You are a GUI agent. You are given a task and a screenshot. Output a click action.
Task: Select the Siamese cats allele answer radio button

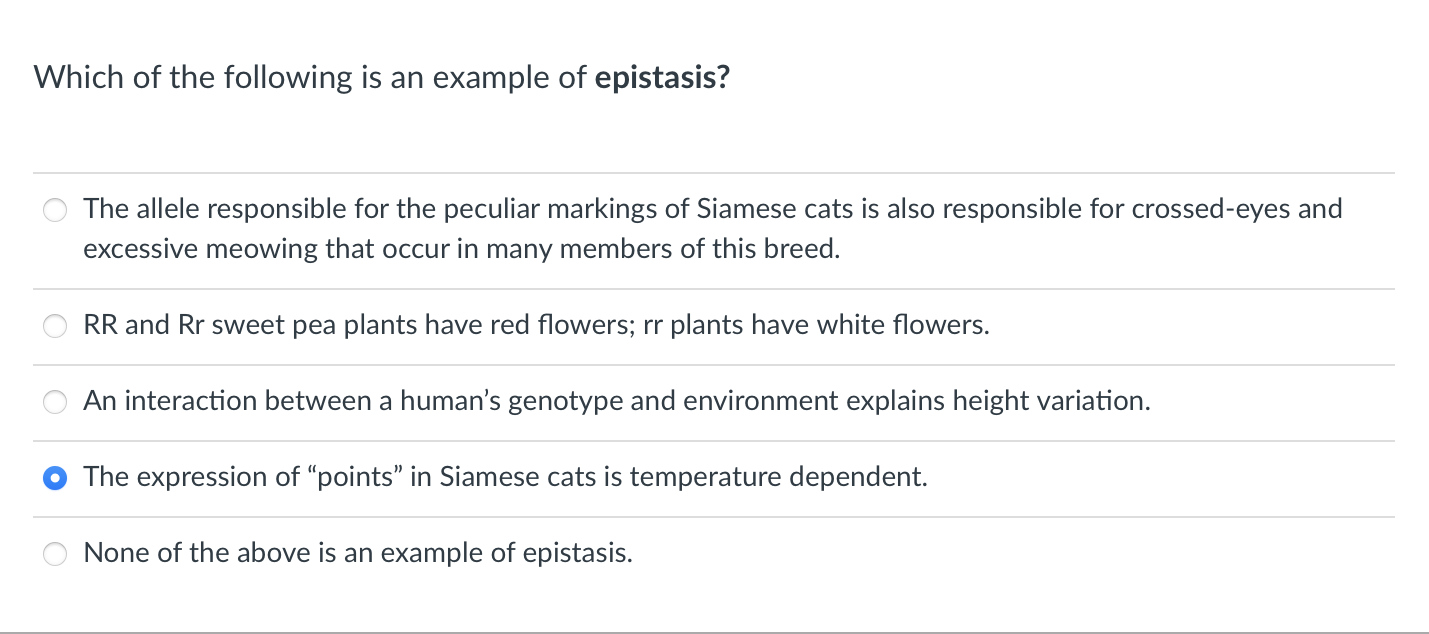(x=55, y=210)
